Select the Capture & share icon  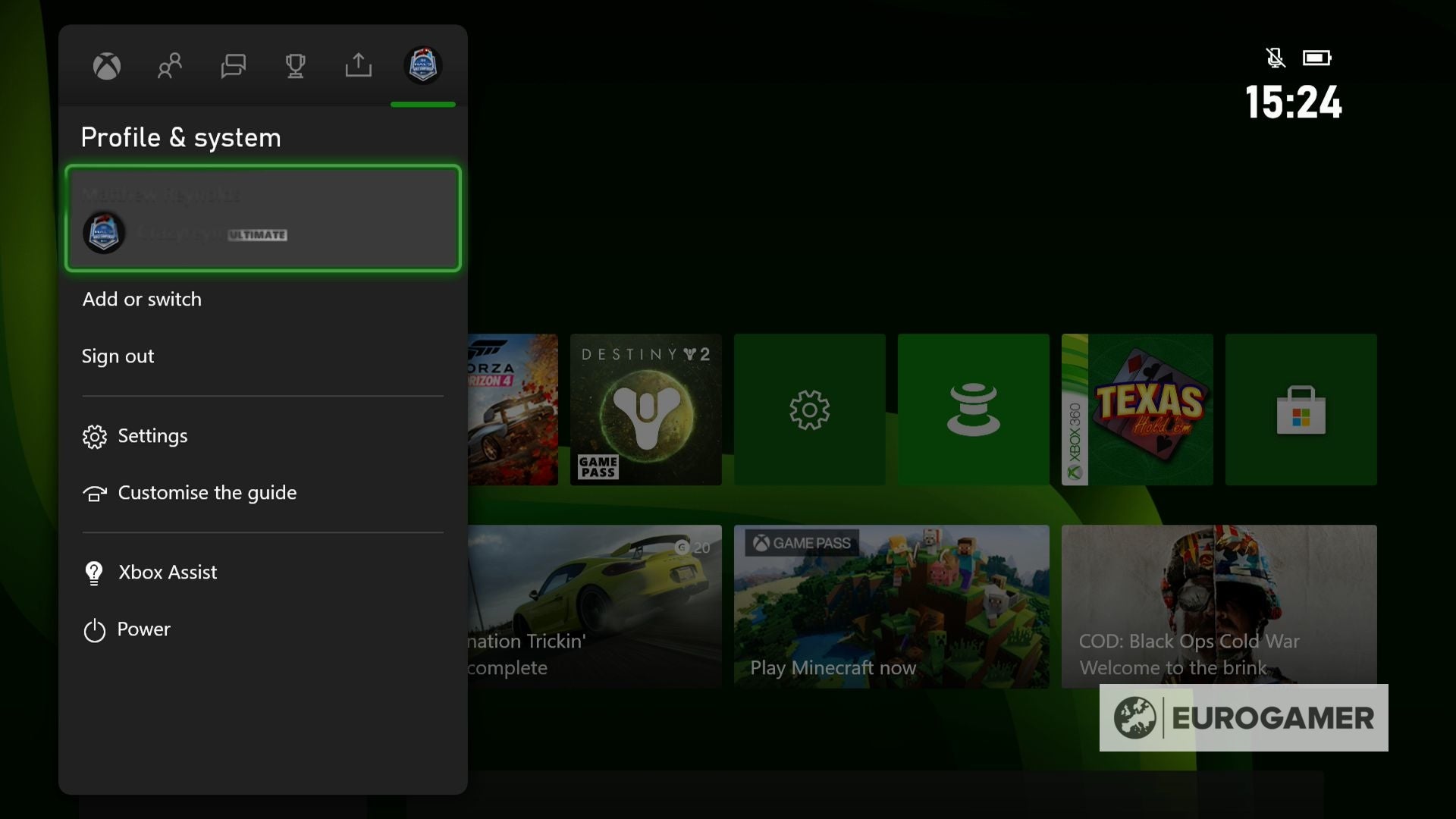359,66
